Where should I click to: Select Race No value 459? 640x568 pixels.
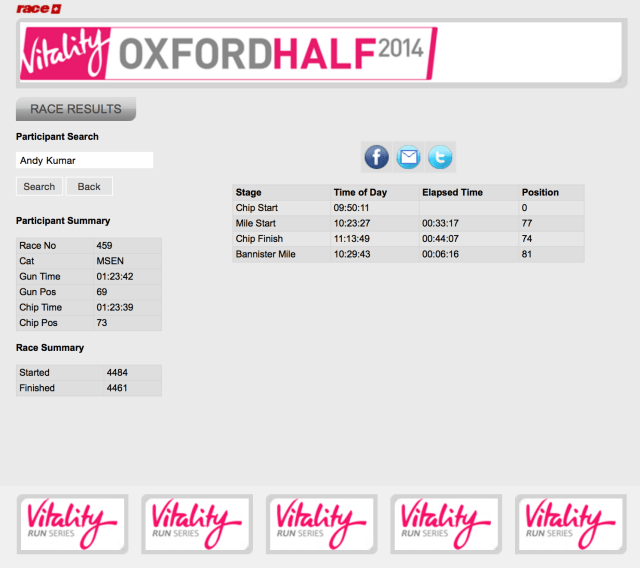104,246
